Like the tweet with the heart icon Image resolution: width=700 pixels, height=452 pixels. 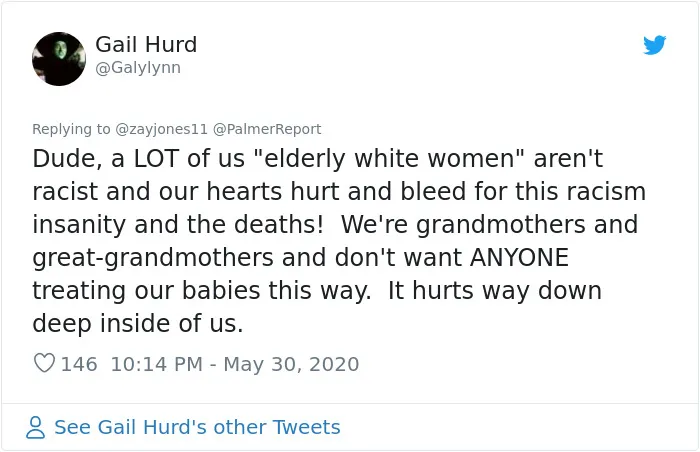44,363
